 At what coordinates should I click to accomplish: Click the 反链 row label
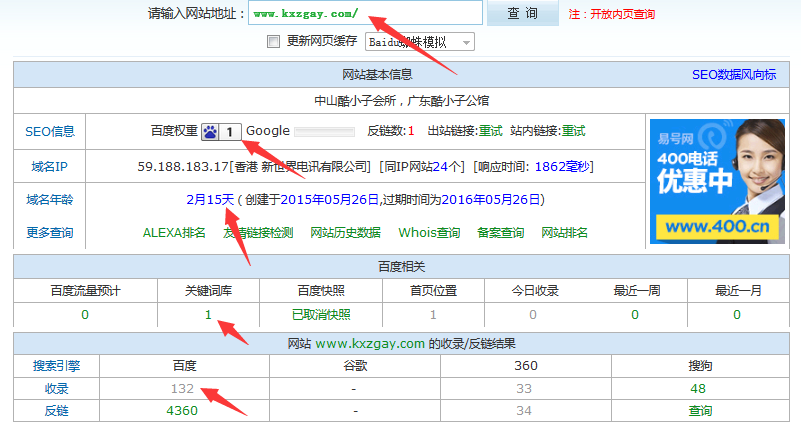pos(56,411)
